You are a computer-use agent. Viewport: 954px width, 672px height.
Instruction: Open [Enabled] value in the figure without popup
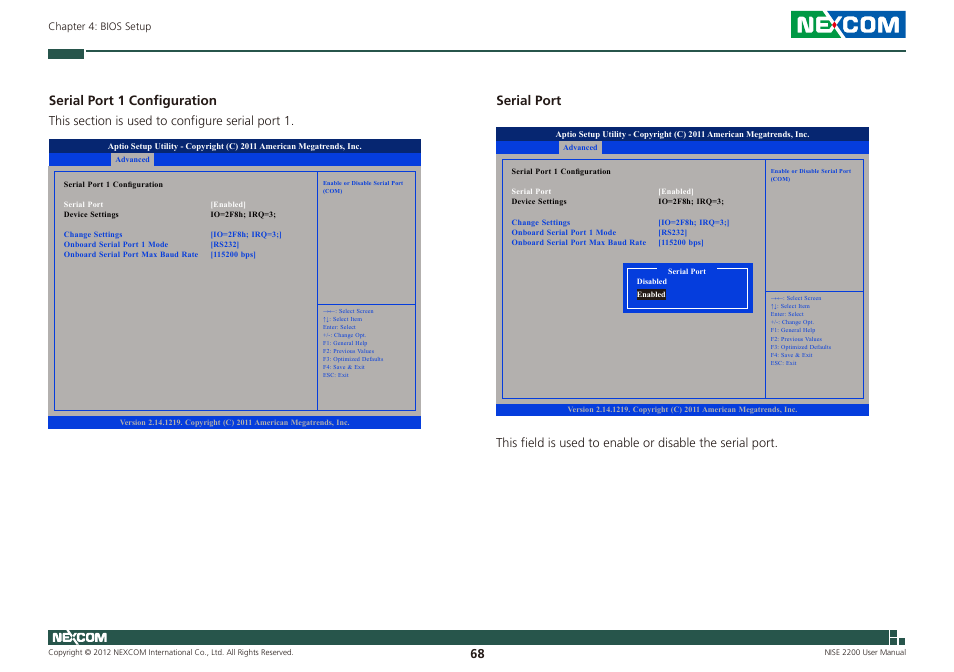[x=228, y=204]
